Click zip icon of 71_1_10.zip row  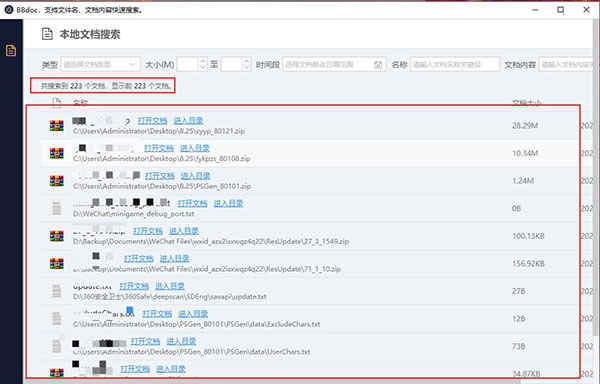click(x=57, y=264)
